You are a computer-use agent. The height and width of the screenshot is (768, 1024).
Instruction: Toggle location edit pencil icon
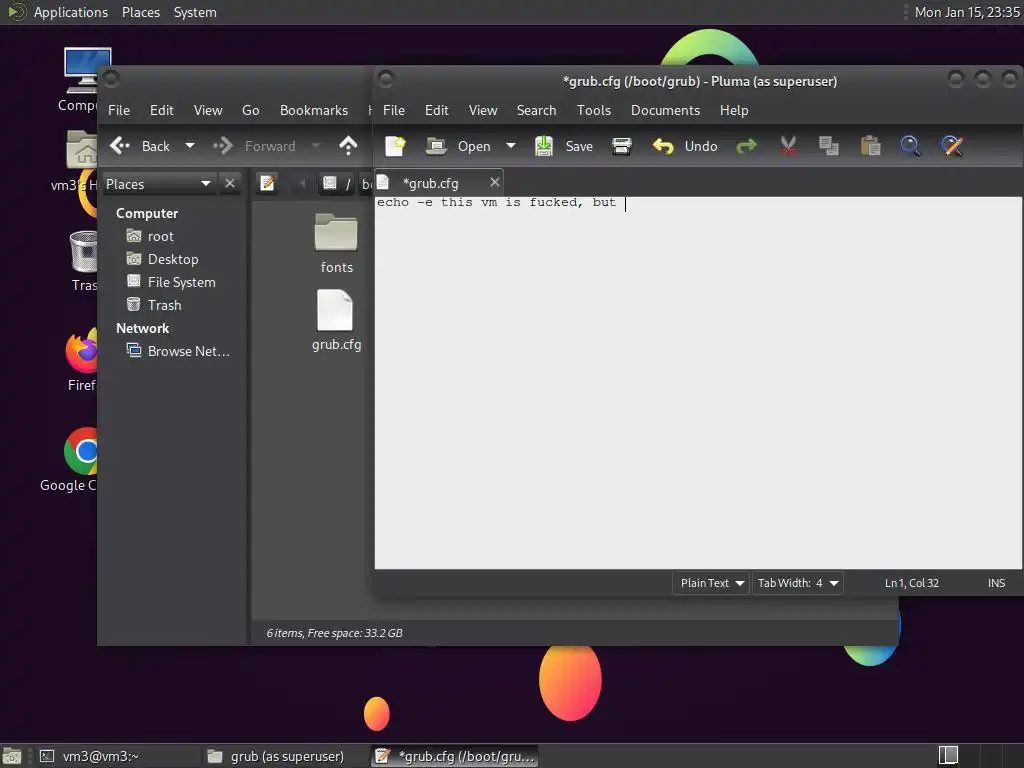coord(267,184)
